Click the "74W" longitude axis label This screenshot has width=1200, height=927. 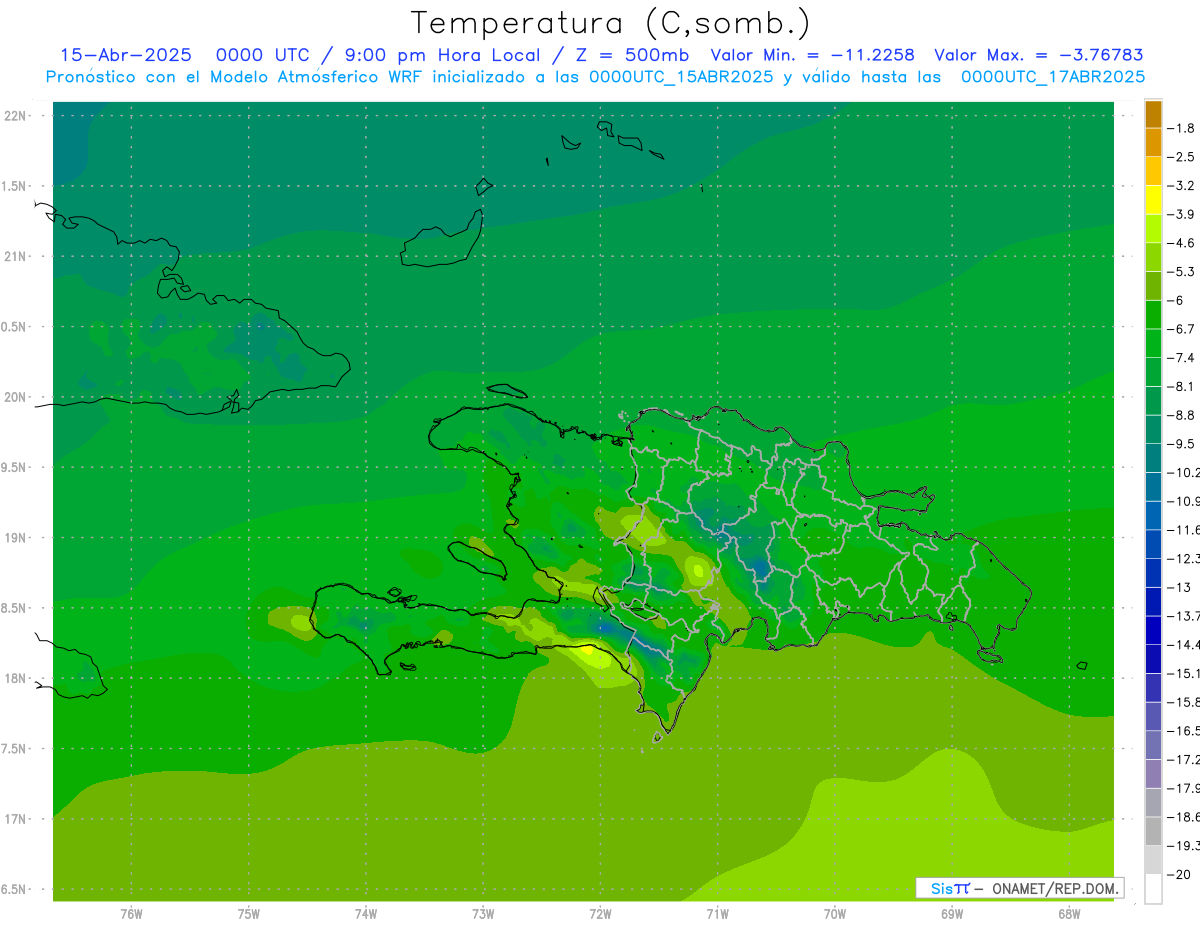pyautogui.click(x=366, y=913)
